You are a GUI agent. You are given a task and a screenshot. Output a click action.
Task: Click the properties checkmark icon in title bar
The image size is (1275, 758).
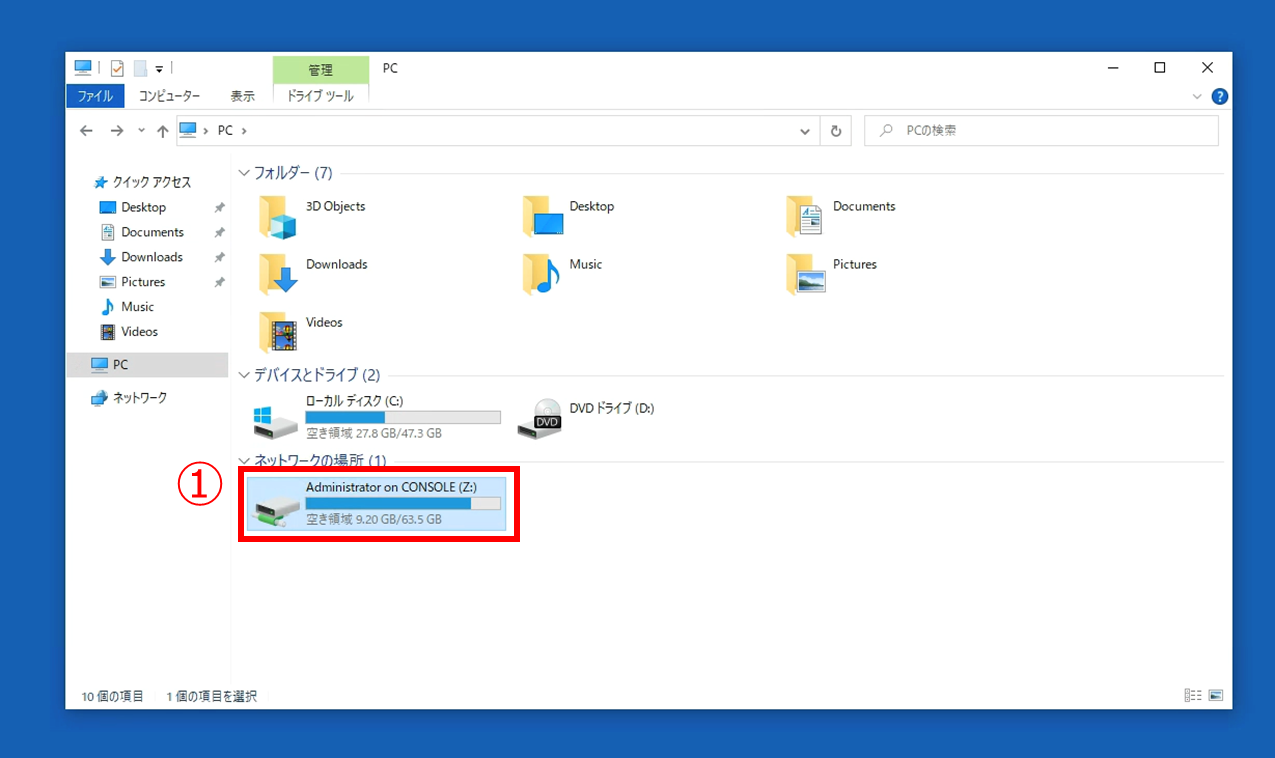[117, 68]
